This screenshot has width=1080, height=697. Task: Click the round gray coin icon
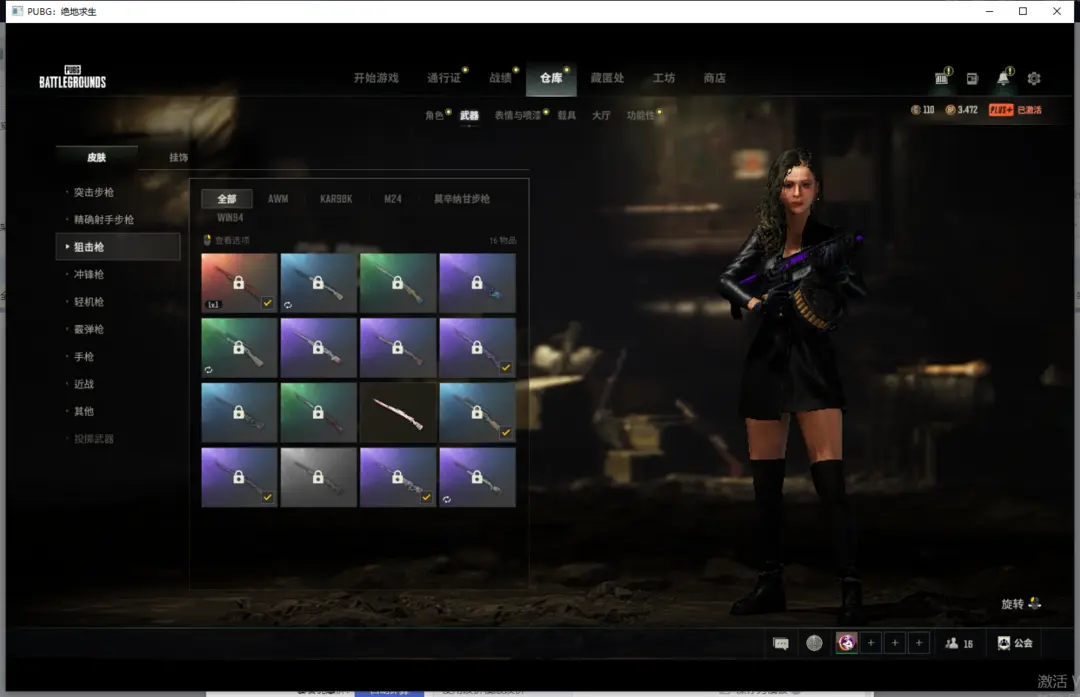coord(814,643)
